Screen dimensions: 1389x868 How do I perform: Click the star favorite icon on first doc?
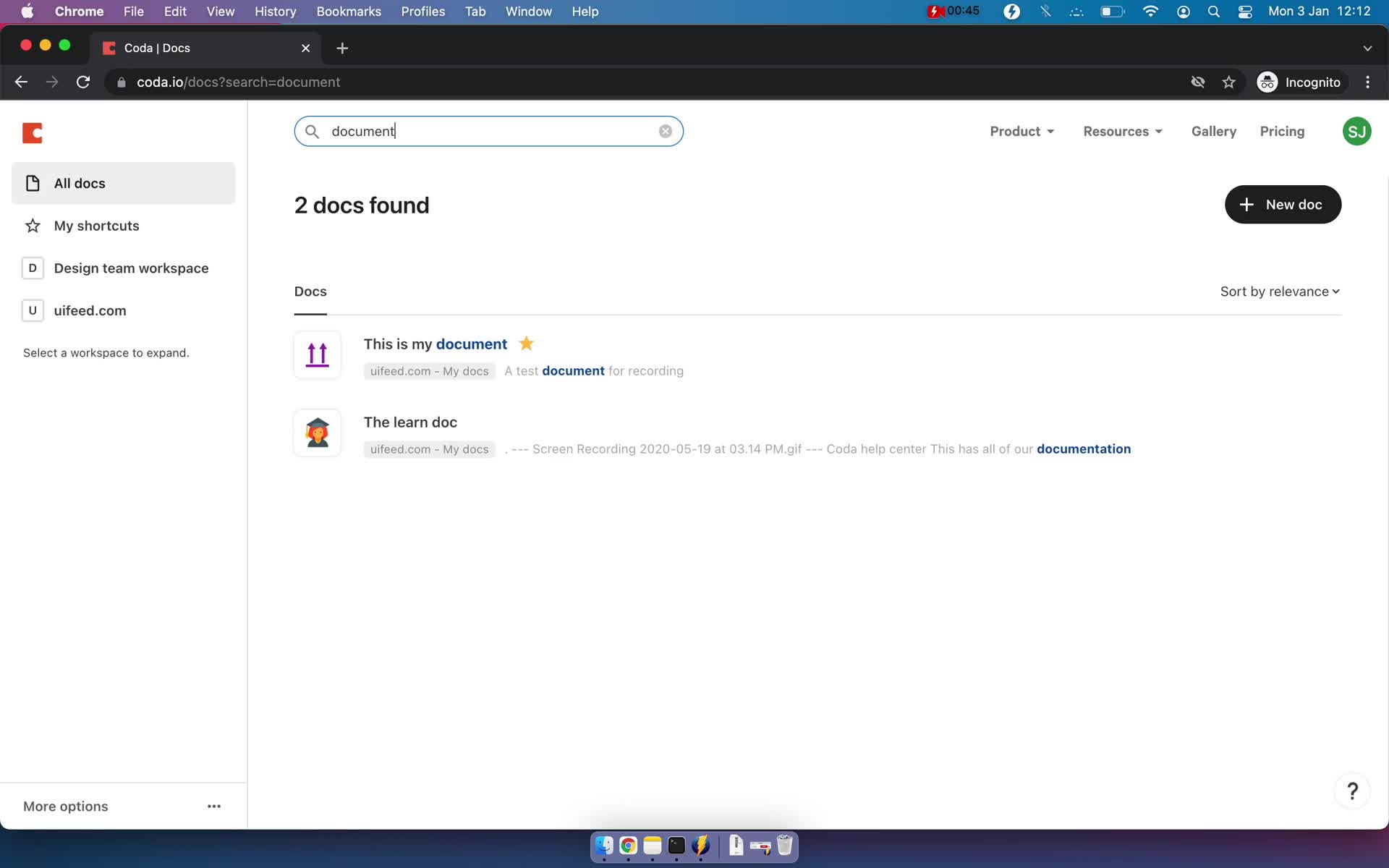pyautogui.click(x=526, y=343)
